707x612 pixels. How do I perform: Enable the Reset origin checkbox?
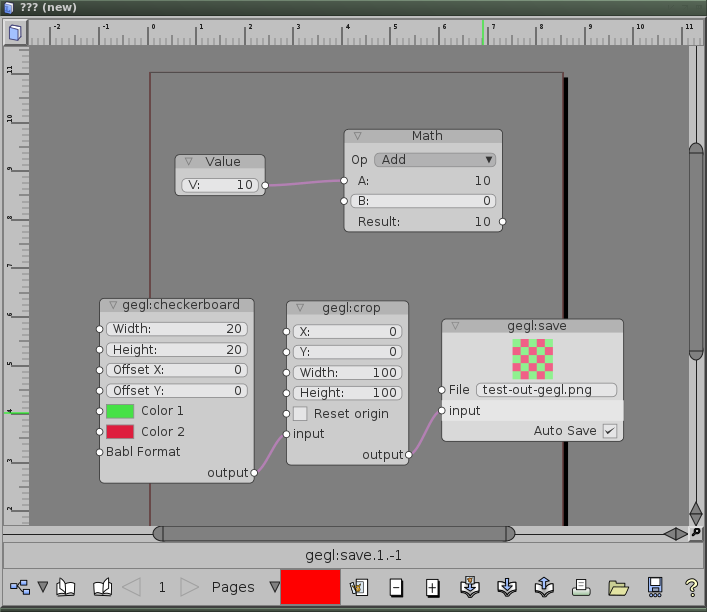pyautogui.click(x=300, y=414)
